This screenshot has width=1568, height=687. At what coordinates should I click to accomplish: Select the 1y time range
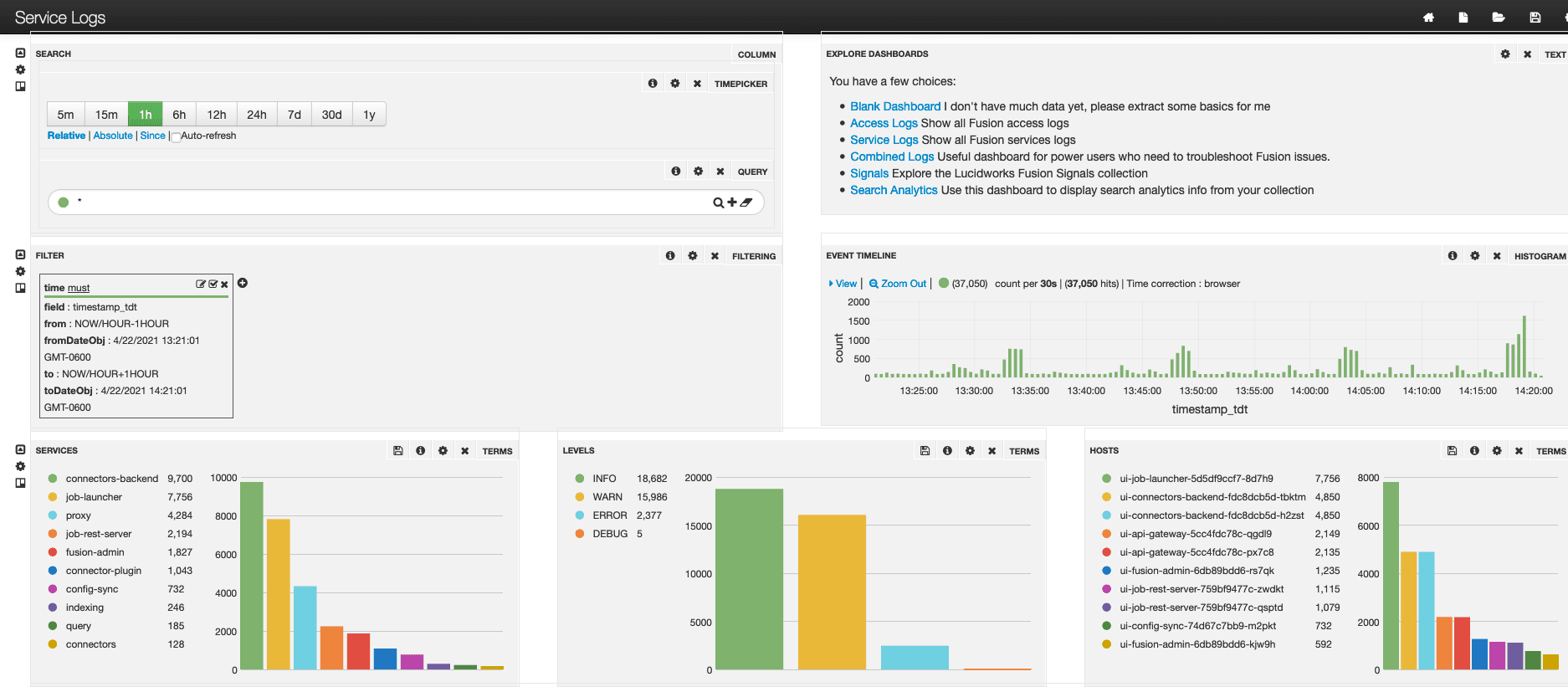coord(369,115)
